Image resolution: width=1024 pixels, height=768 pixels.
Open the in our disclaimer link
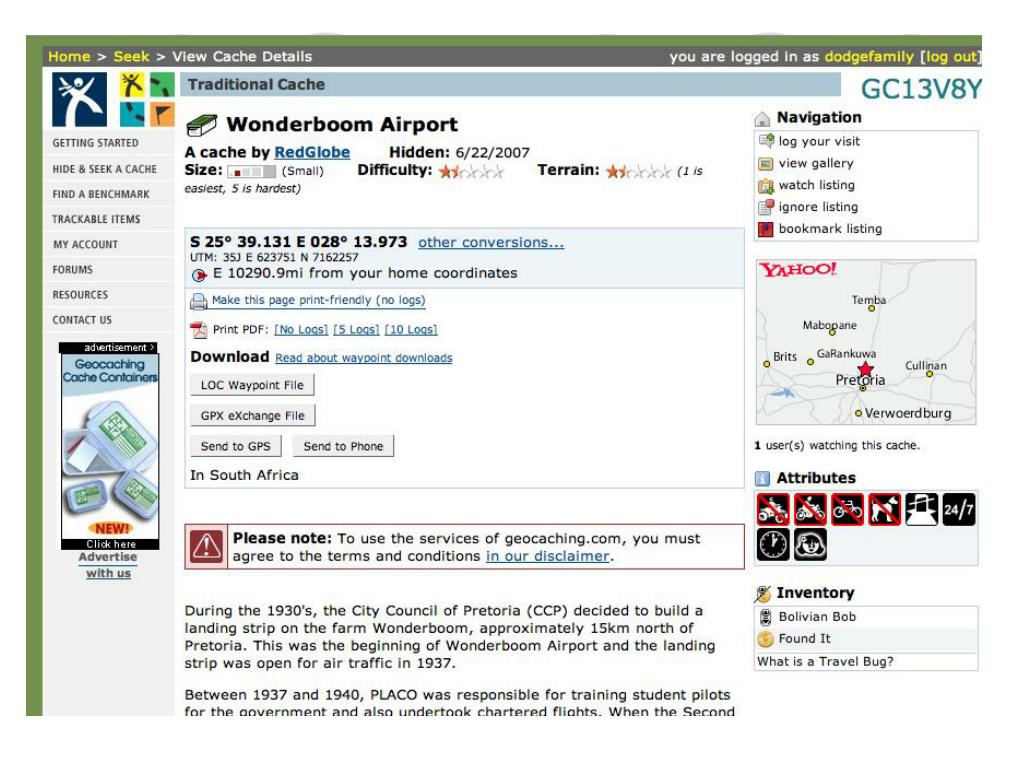(x=547, y=556)
